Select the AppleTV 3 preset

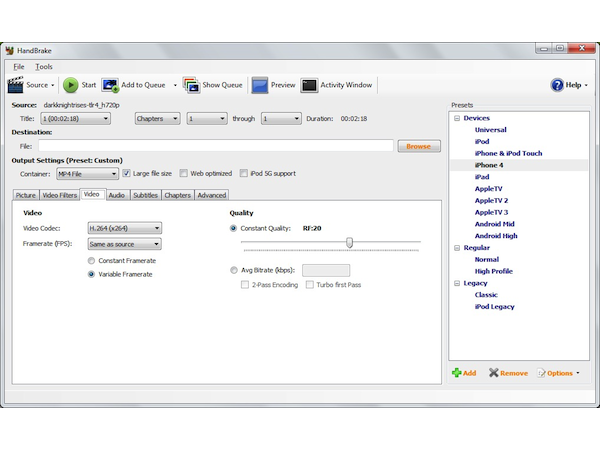pyautogui.click(x=491, y=212)
